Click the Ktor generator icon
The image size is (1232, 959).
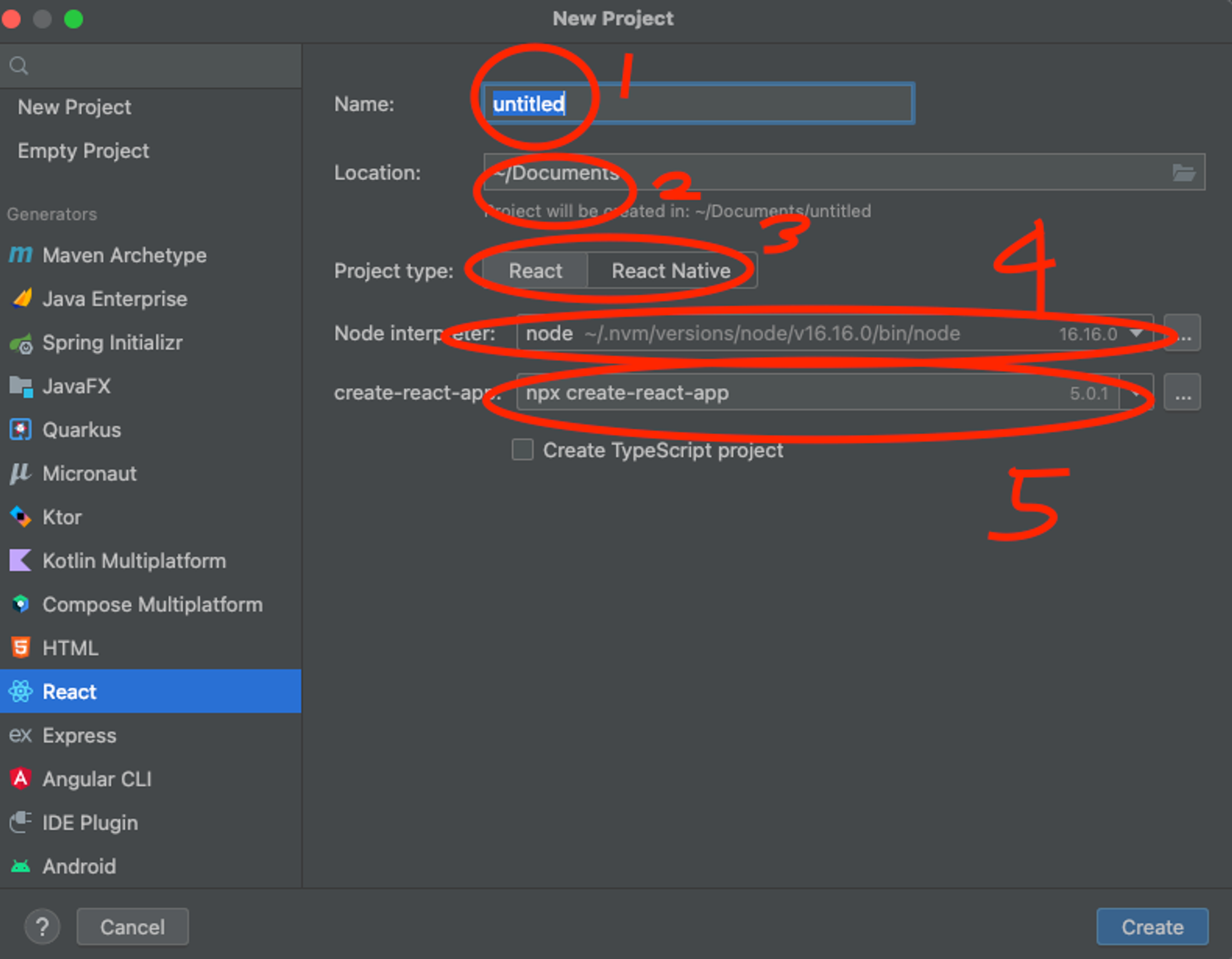[20, 517]
